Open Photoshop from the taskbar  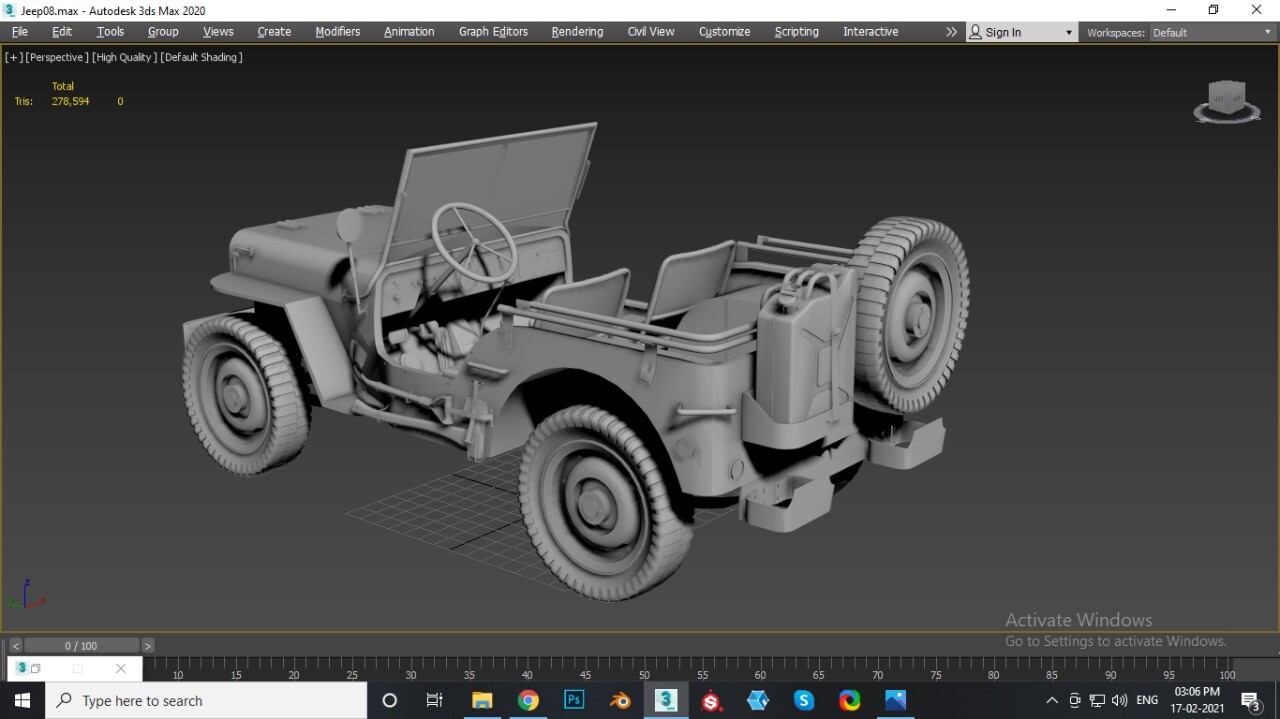pyautogui.click(x=574, y=701)
